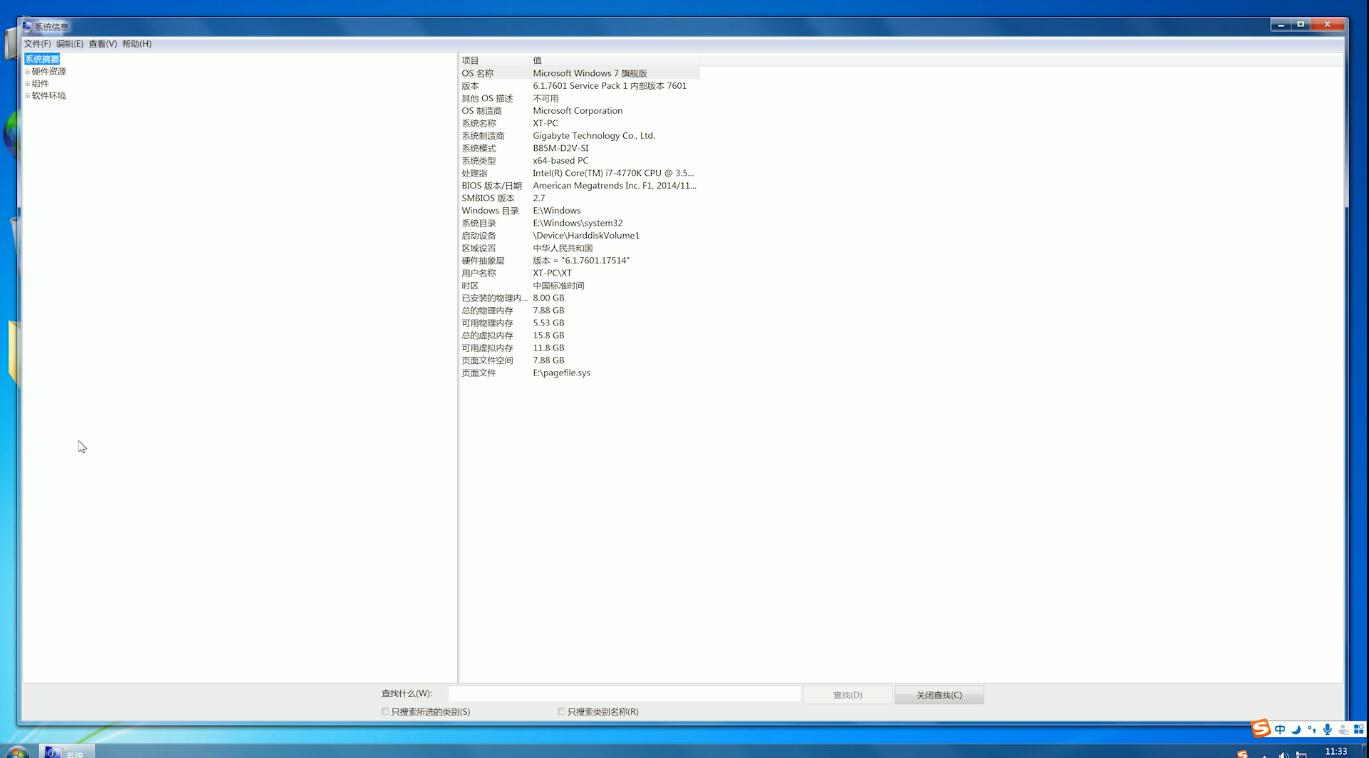Select the 中国标准时间 time zone value
1369x758 pixels.
coord(558,286)
